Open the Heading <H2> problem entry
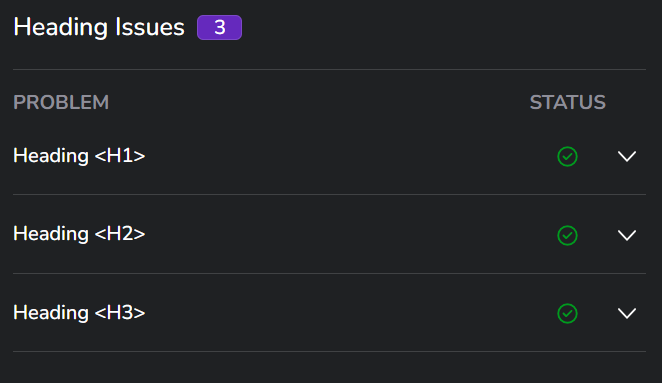 coord(79,234)
